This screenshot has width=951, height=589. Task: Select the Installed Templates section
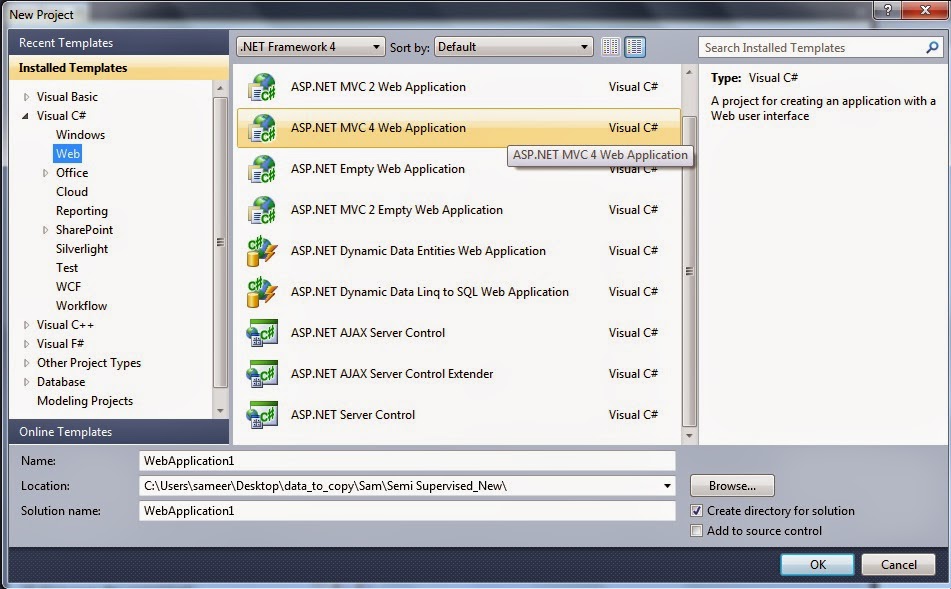(119, 68)
